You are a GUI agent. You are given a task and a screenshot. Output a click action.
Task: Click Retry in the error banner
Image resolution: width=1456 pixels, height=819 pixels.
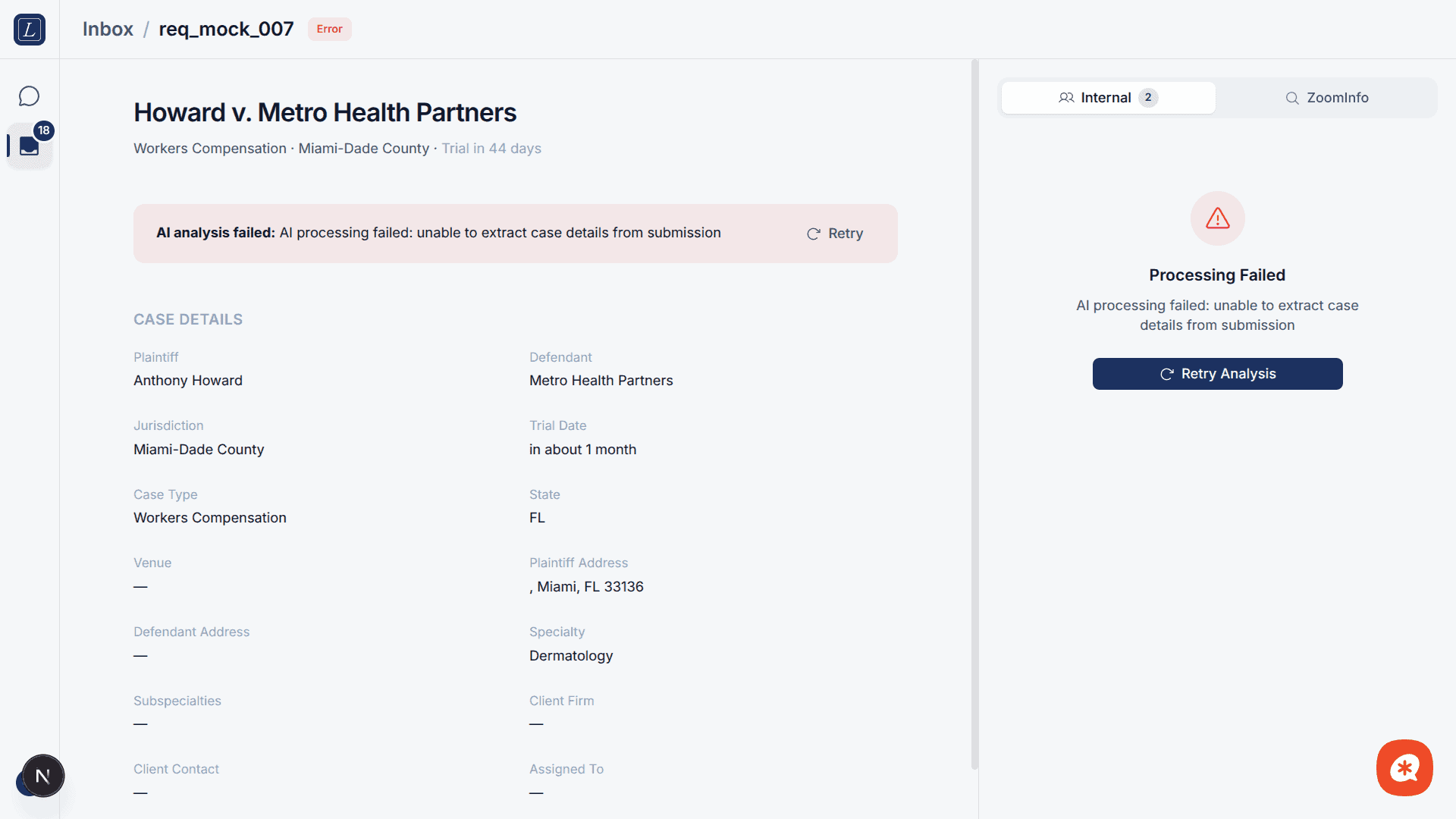tap(835, 234)
